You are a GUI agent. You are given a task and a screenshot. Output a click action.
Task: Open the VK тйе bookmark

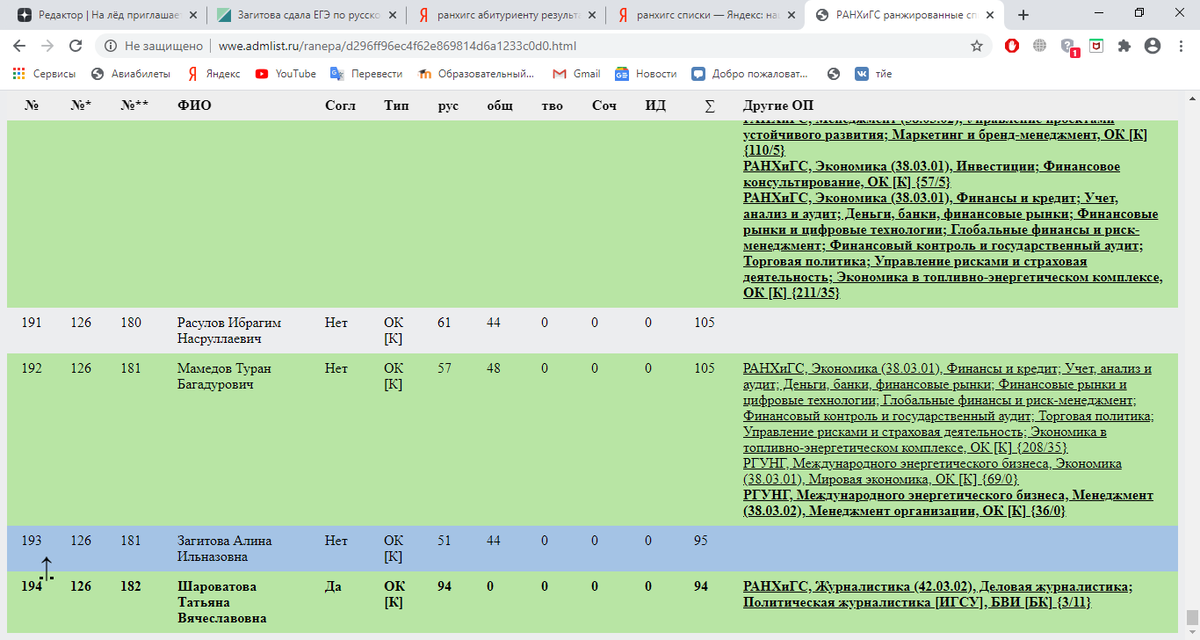tap(873, 74)
